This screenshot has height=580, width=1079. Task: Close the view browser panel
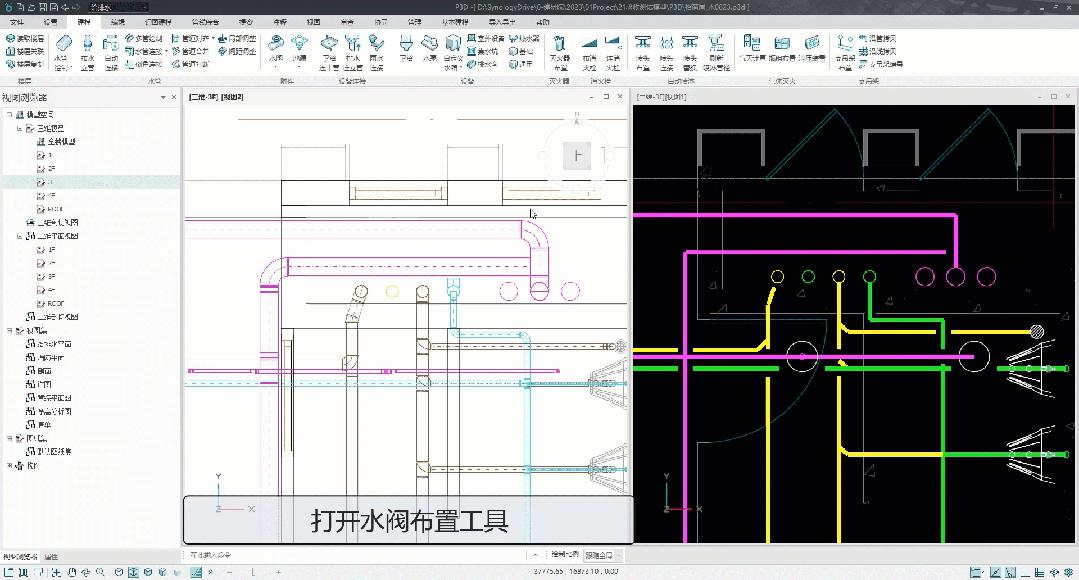coord(173,97)
